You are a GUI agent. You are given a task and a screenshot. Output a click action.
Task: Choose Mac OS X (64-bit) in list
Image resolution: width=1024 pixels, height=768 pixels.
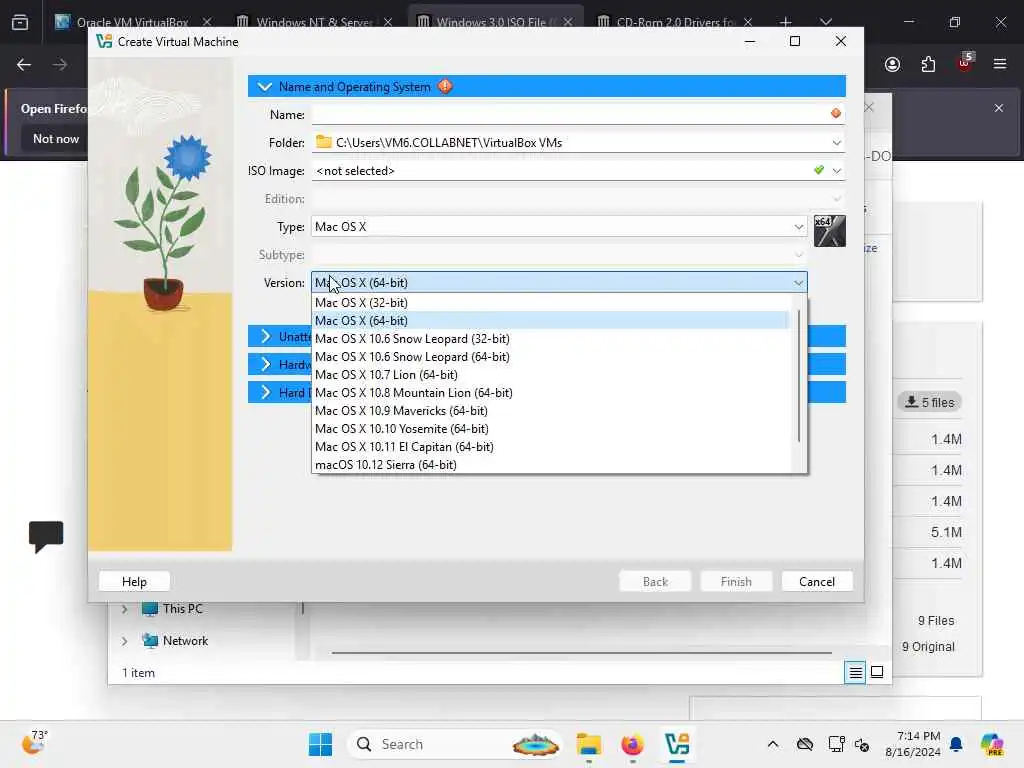(x=552, y=321)
